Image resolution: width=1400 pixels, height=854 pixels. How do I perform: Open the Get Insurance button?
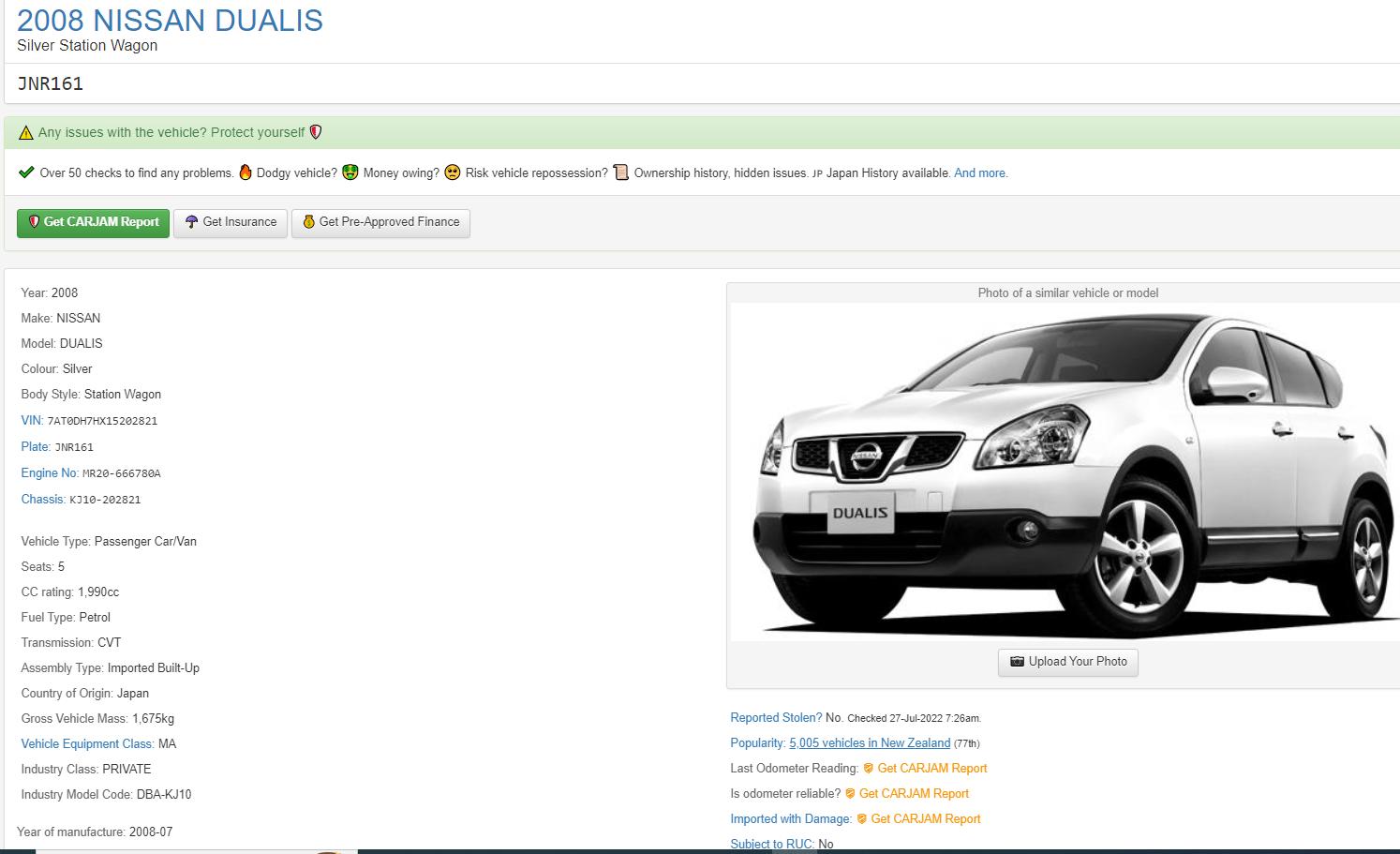coord(231,223)
